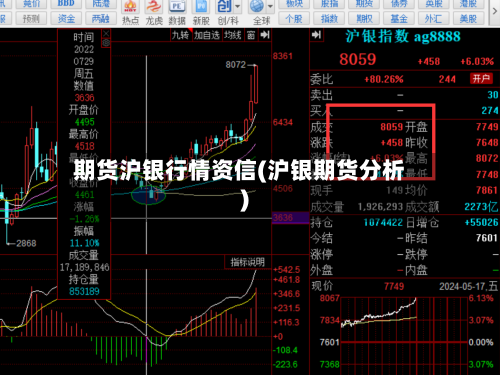Click the 振幅 11.10% value in info box
Screen dimensions: 500x375
click(x=84, y=243)
